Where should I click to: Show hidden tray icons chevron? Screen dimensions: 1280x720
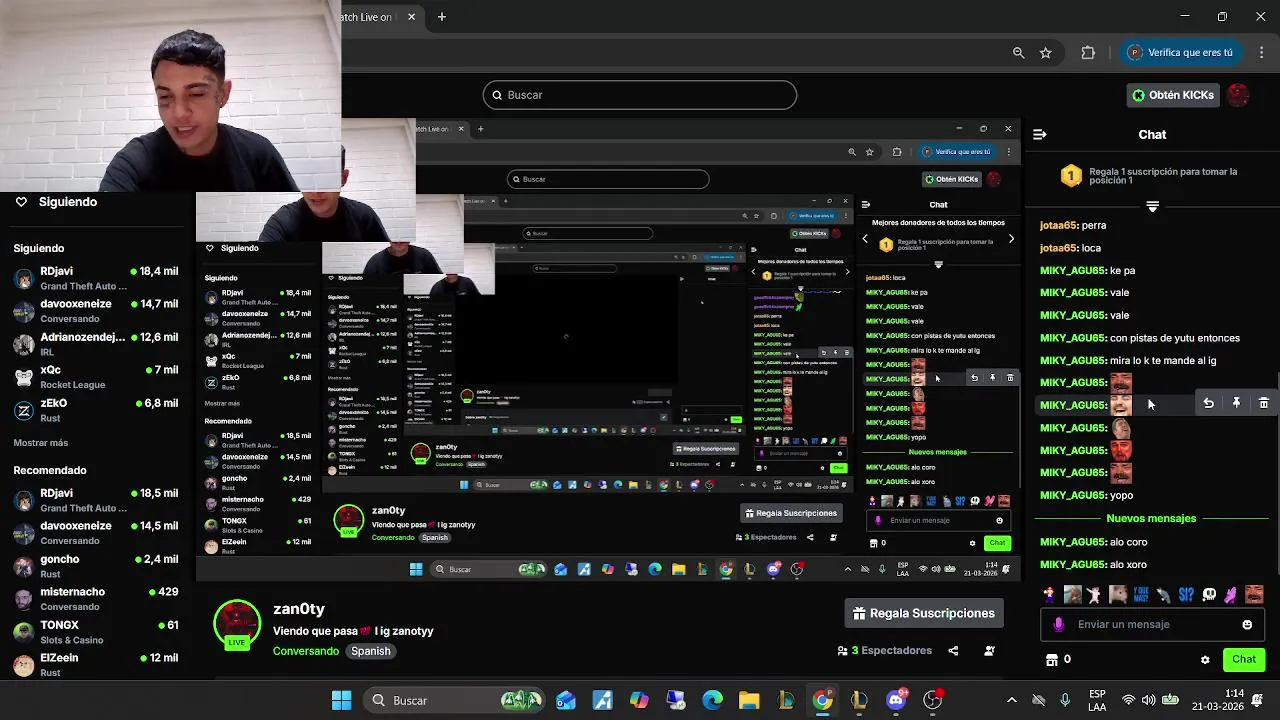[x=1011, y=700]
